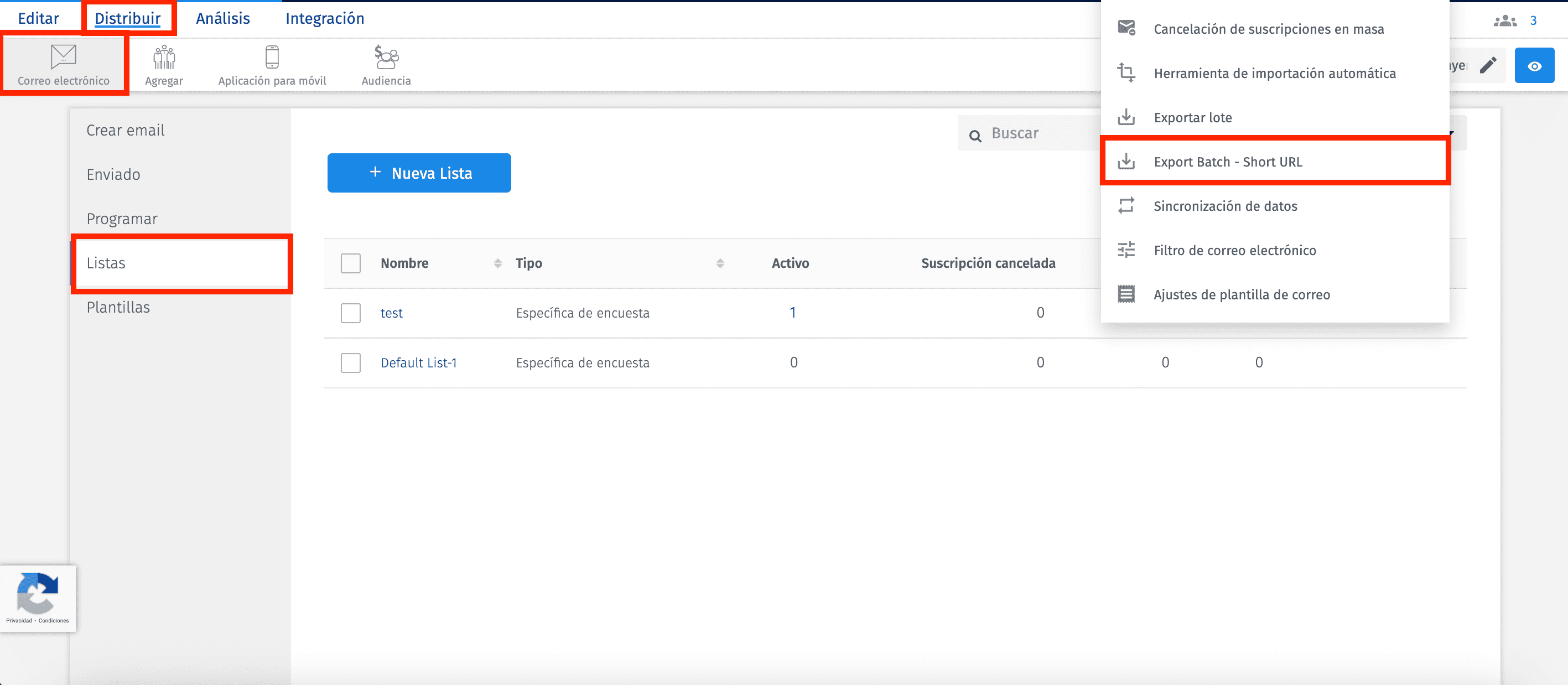Open the Default List-1 list link

click(x=419, y=362)
